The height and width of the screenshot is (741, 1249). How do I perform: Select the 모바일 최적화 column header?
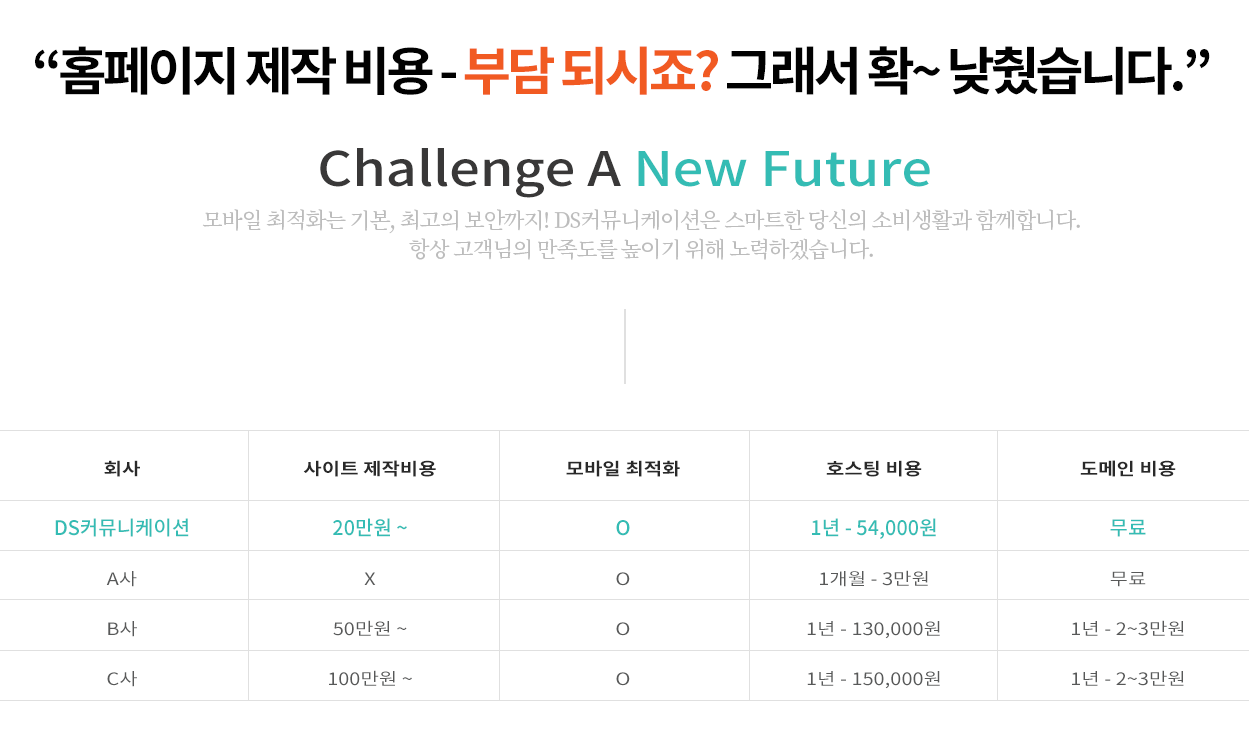click(x=623, y=468)
